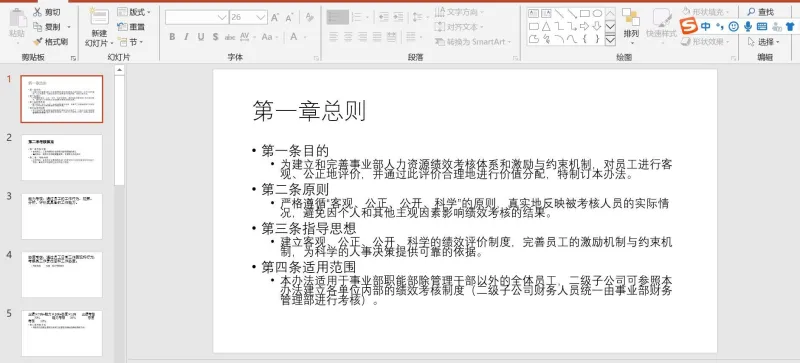
Task: Click the Sogou microphone voice input icon
Action: pos(748,27)
